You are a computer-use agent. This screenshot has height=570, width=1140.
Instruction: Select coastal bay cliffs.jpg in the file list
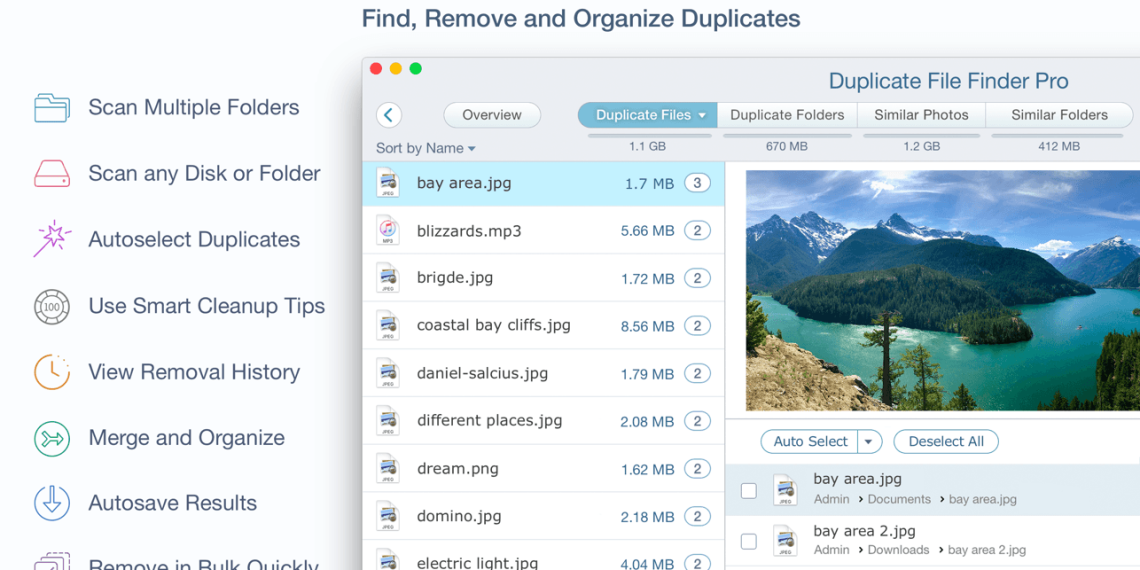[493, 326]
